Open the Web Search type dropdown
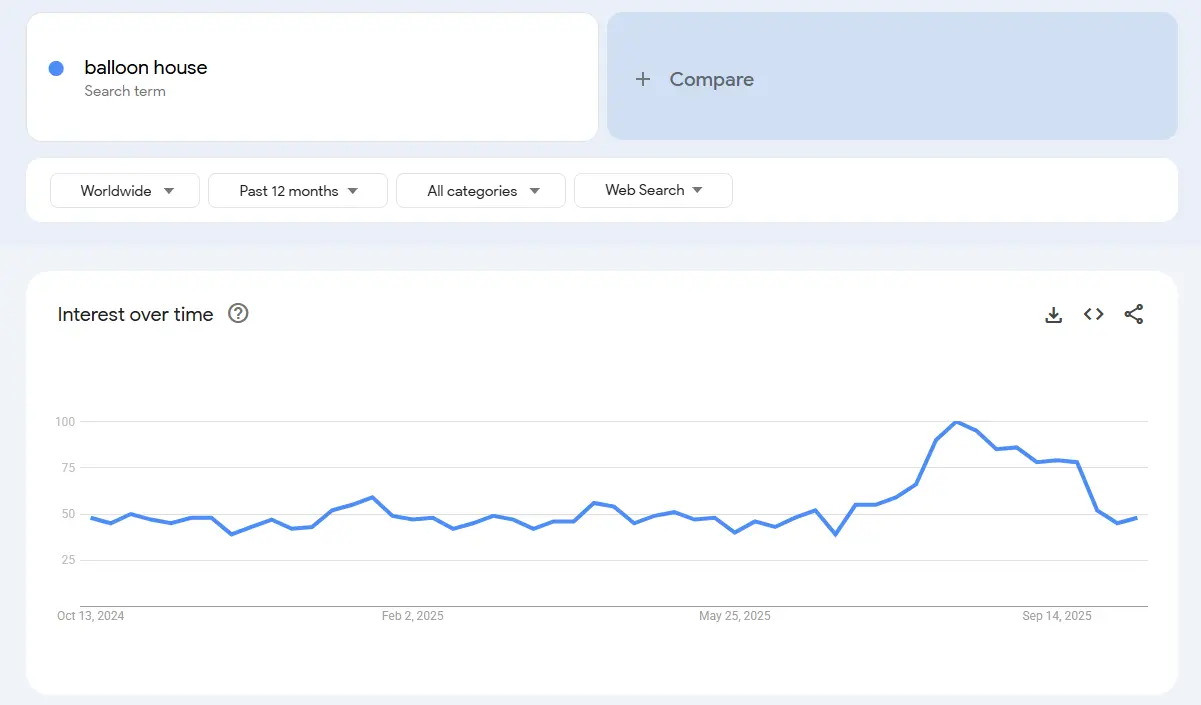The height and width of the screenshot is (705, 1201). point(653,190)
